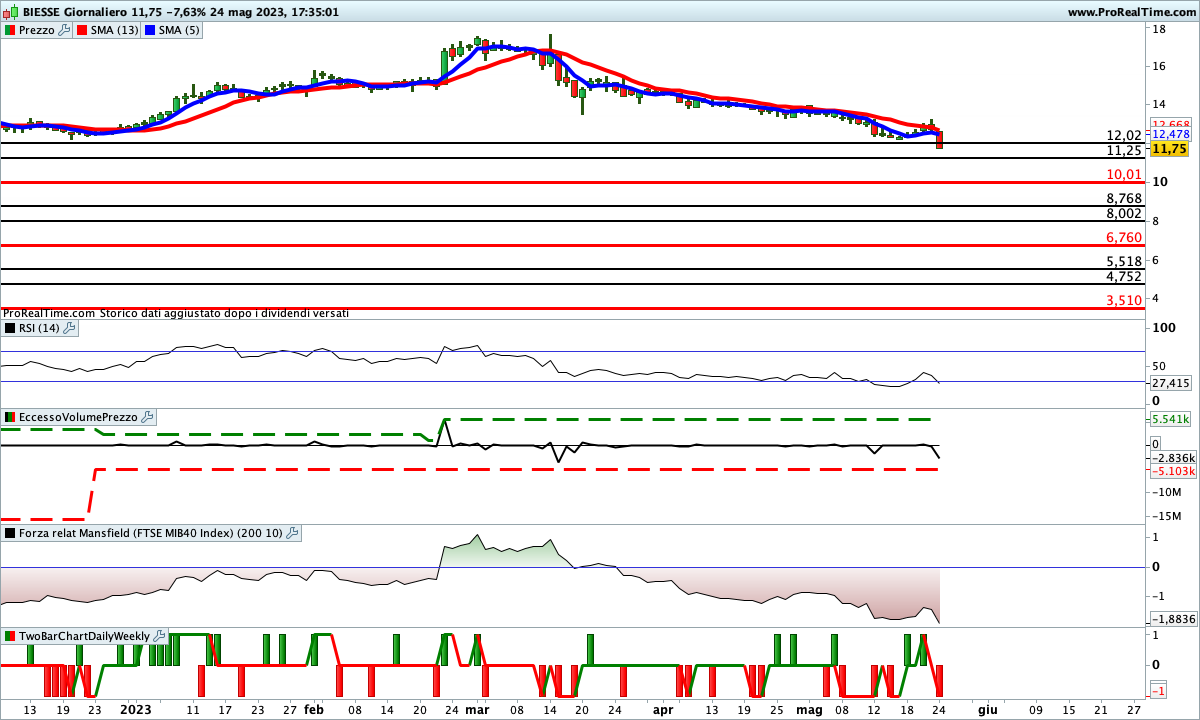The height and width of the screenshot is (720, 1200).
Task: Open the www.ProRealTime.com link
Action: click(x=1131, y=12)
